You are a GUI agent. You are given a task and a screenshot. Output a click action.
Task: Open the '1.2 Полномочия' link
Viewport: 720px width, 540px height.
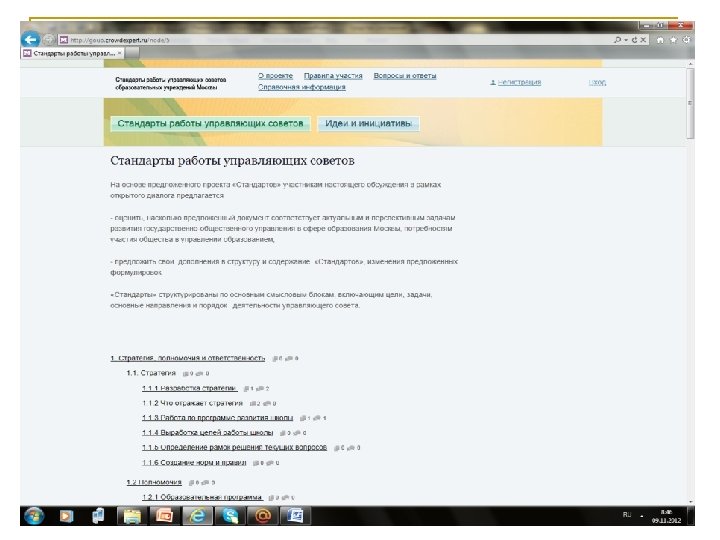coord(154,482)
